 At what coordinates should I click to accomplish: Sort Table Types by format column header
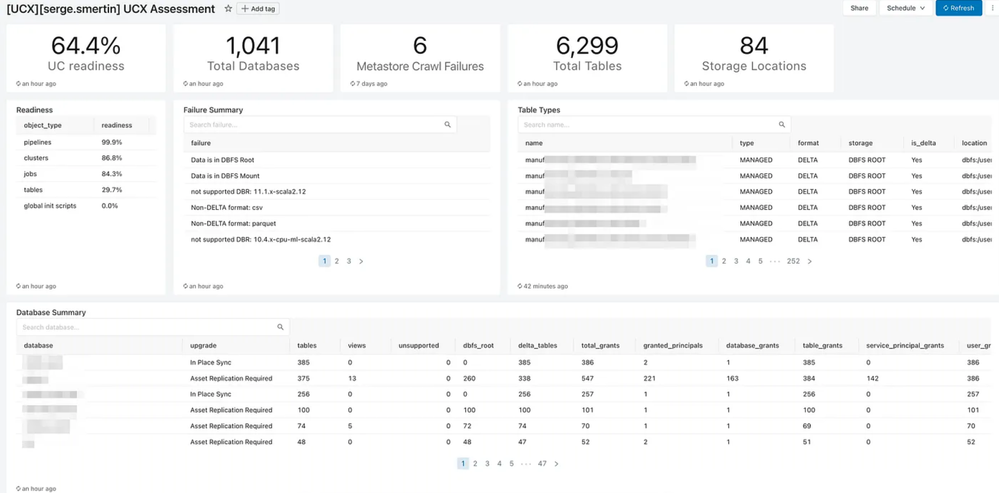pyautogui.click(x=816, y=143)
